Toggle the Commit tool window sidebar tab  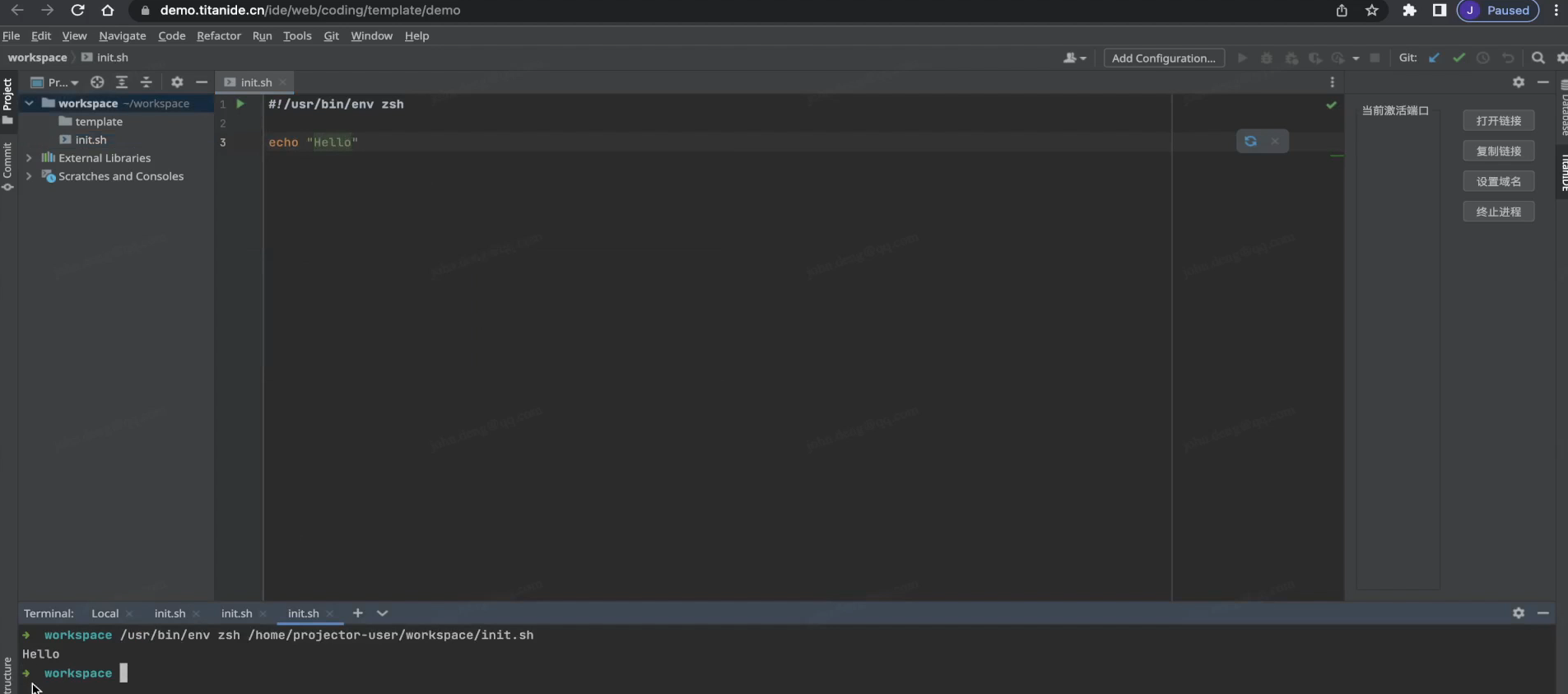click(7, 165)
